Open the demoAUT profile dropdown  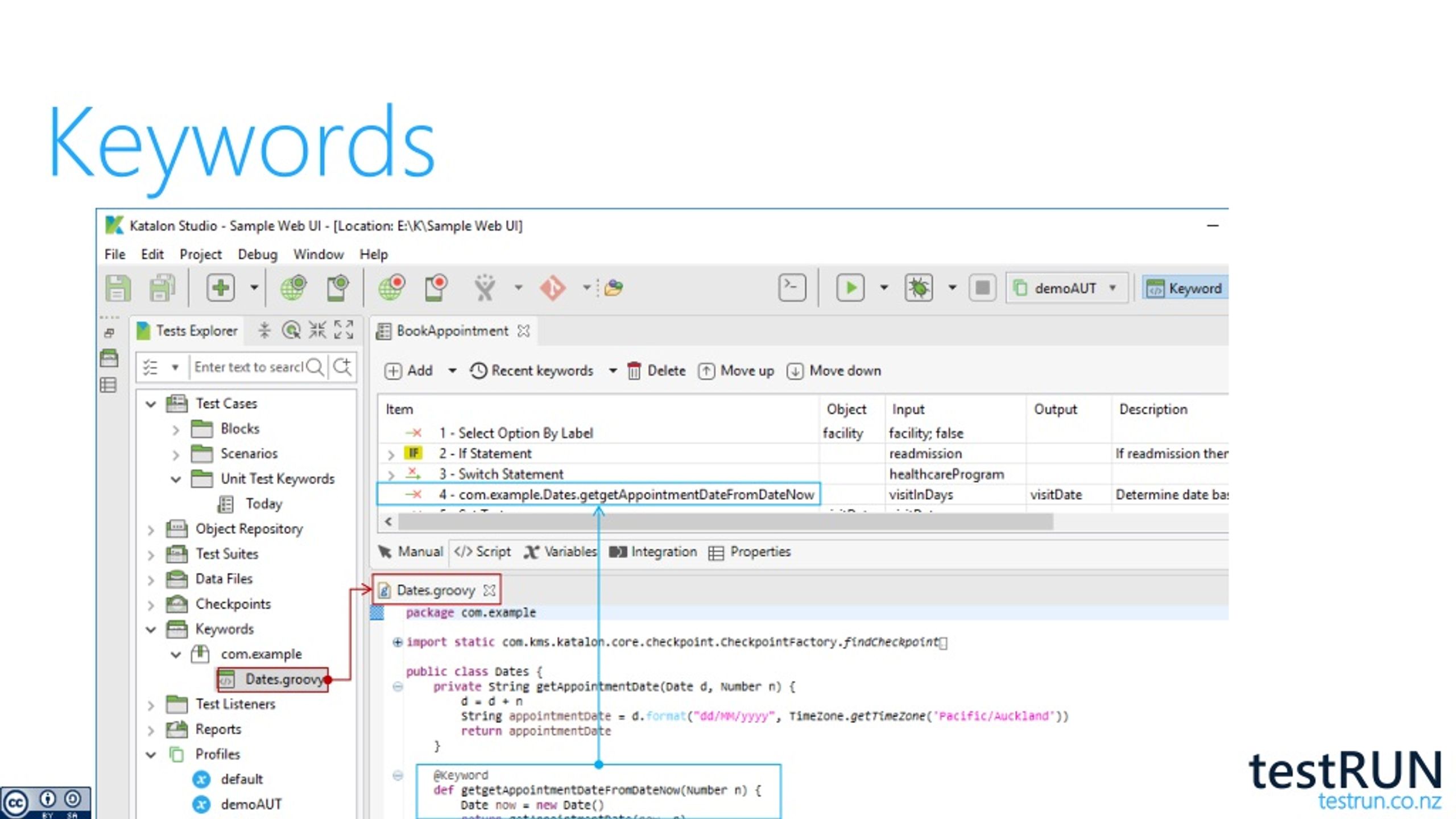(1067, 288)
